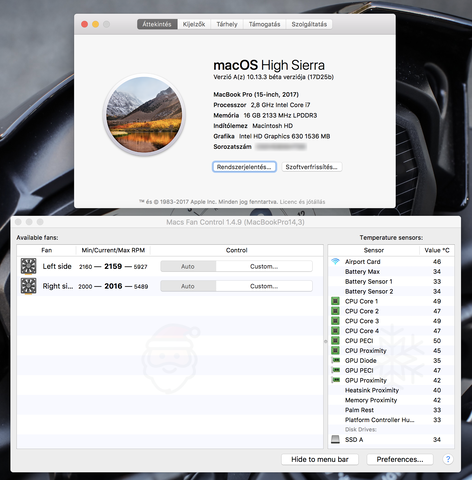Image resolution: width=472 pixels, height=480 pixels.
Task: Click the Rendszerjelentés button
Action: coord(244,167)
